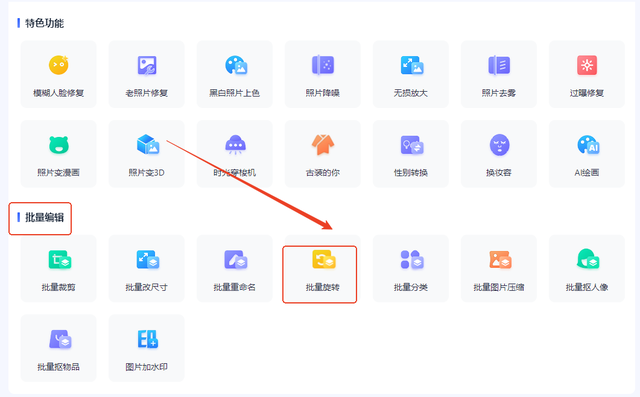Click the 批量编辑 section heading
Screen dimensions: 640x397
[44, 217]
